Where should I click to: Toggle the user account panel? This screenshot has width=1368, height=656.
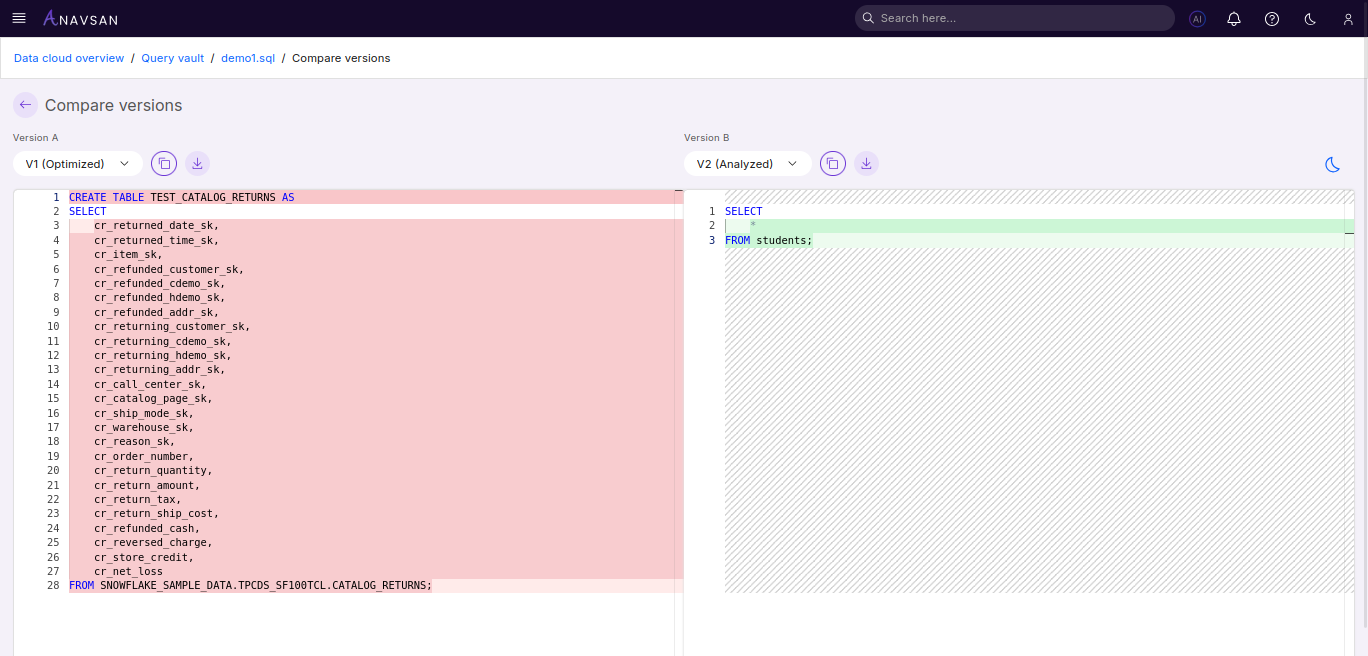click(1347, 18)
